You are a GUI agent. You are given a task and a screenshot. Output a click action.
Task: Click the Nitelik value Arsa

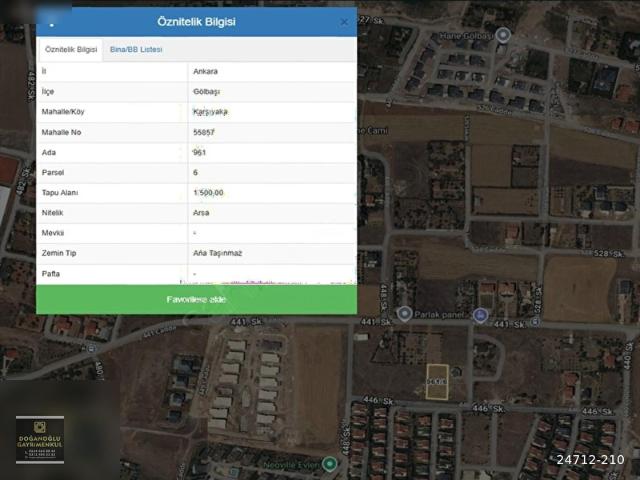tap(201, 213)
